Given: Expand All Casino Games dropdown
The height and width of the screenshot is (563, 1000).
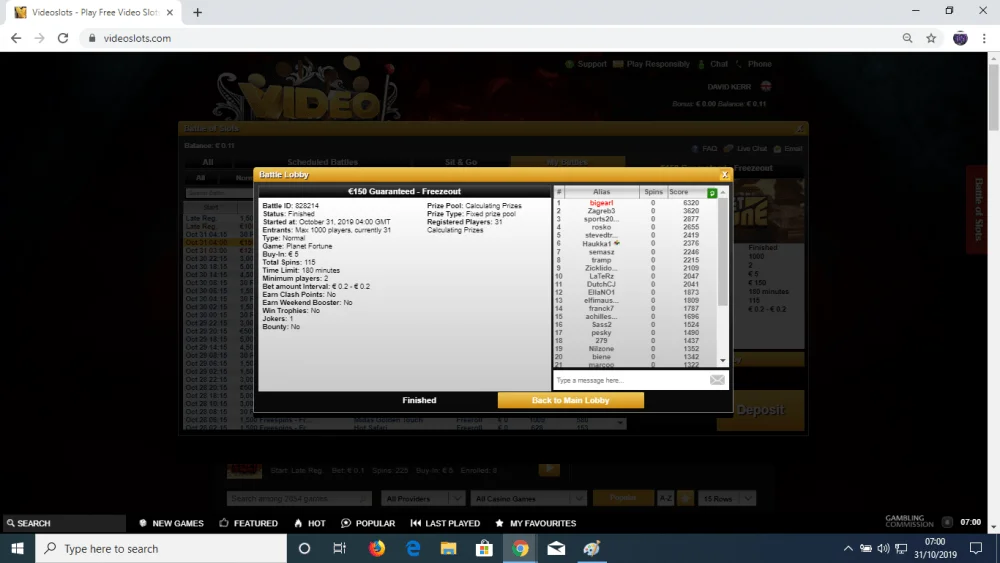Looking at the screenshot, I should tap(528, 499).
